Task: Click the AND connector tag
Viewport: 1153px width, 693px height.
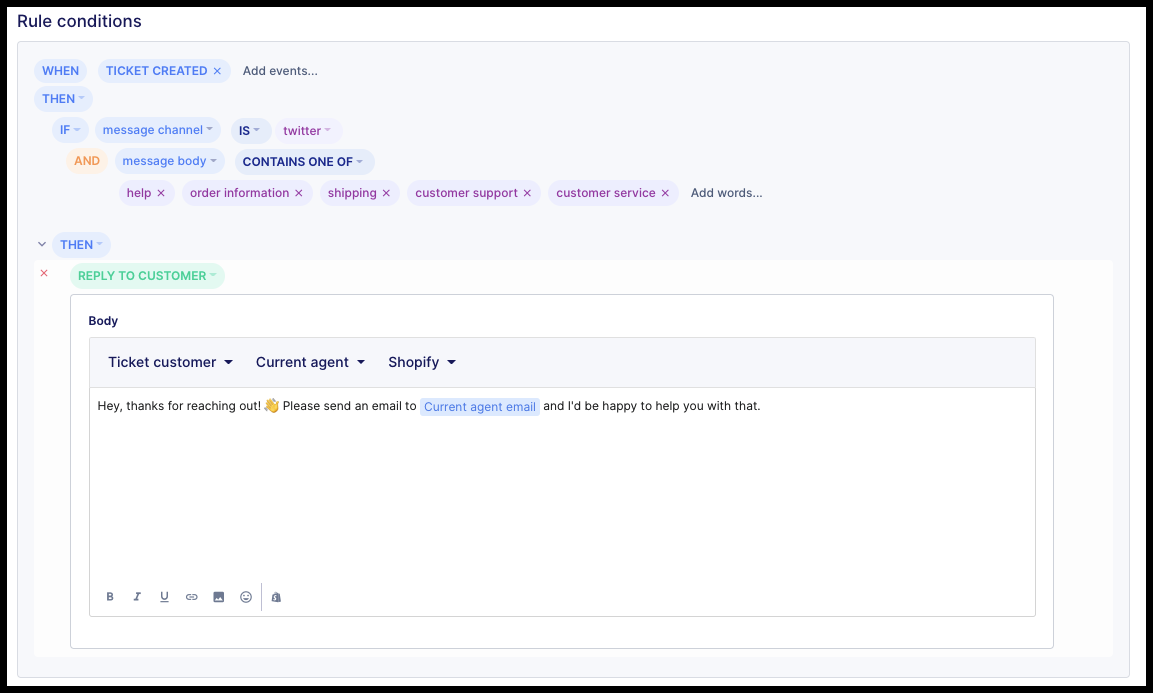Action: coord(87,161)
